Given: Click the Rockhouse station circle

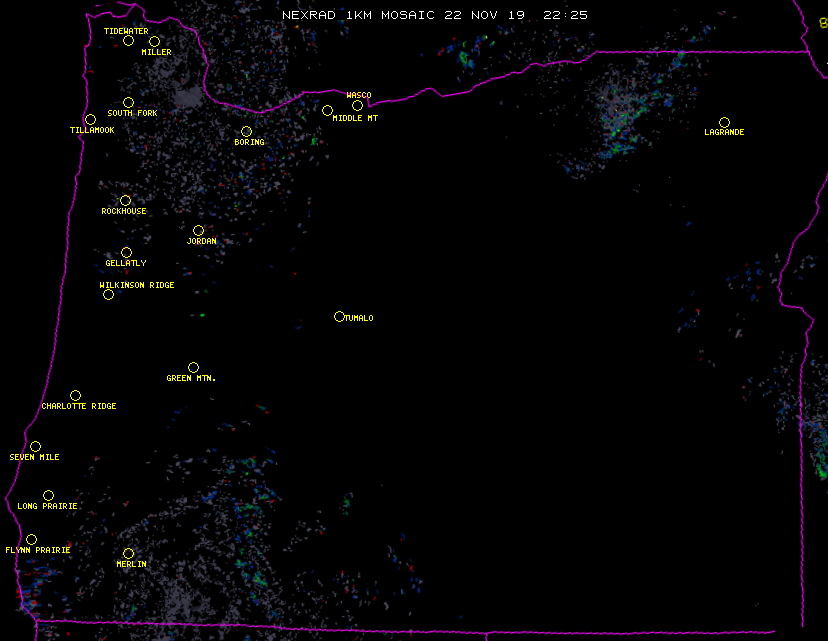Looking at the screenshot, I should point(125,201).
